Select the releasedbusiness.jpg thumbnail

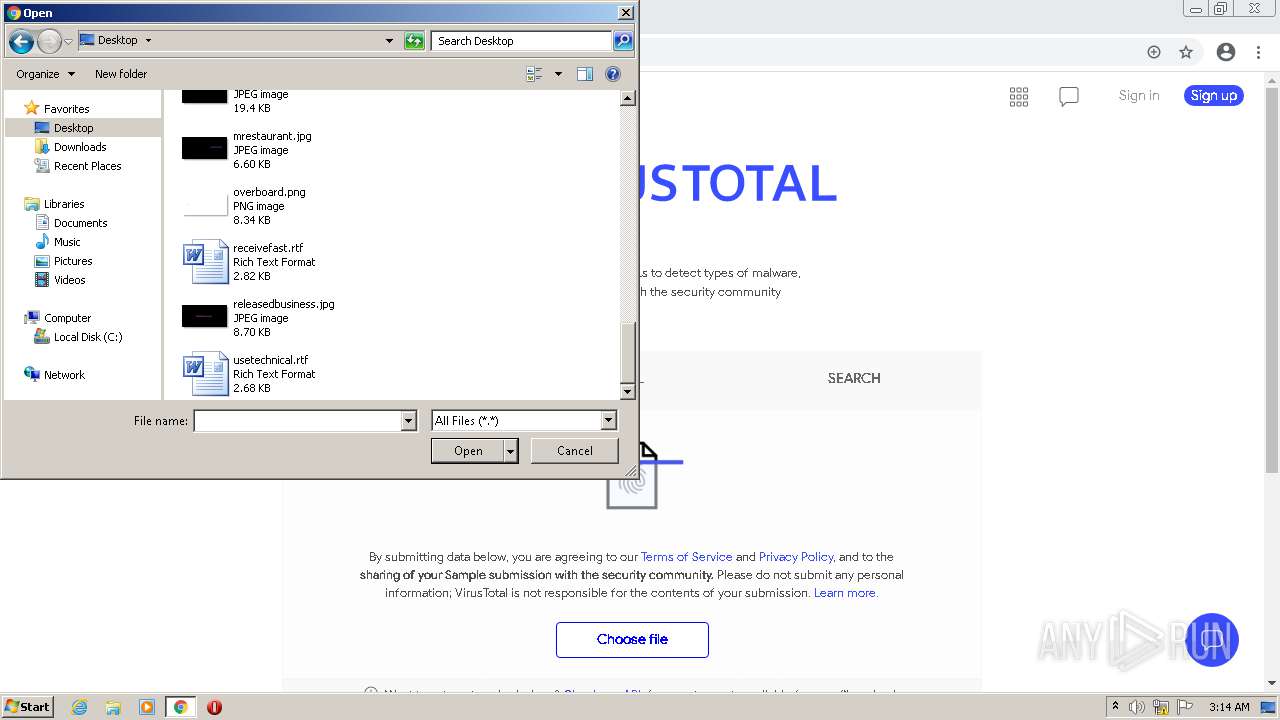pos(205,317)
